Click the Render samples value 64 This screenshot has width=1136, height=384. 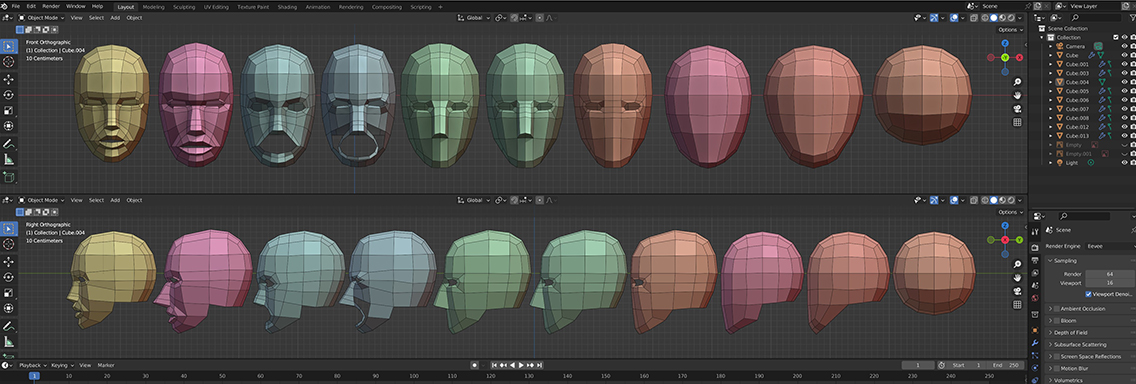[1110, 274]
